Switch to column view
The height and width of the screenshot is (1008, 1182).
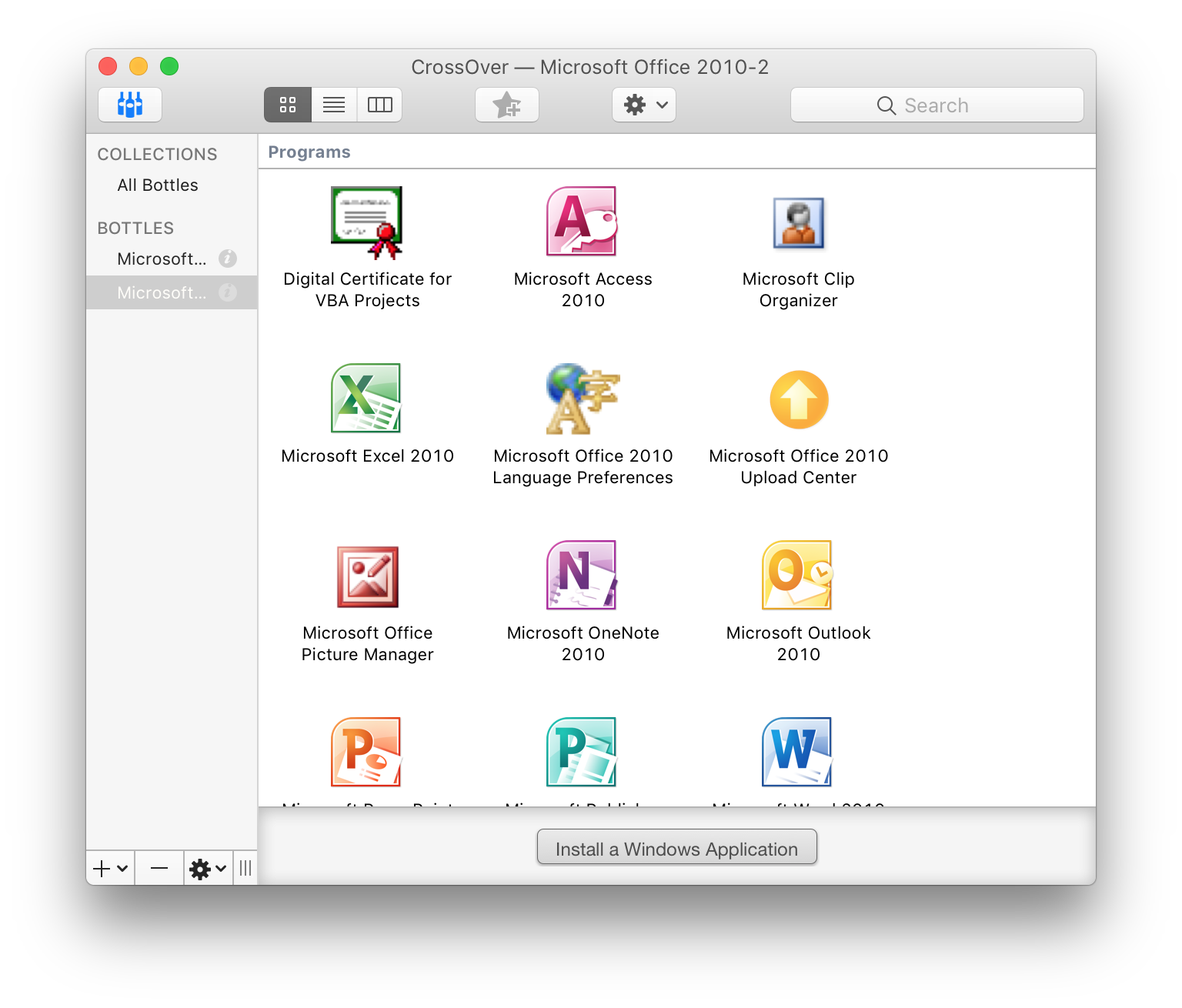[379, 105]
